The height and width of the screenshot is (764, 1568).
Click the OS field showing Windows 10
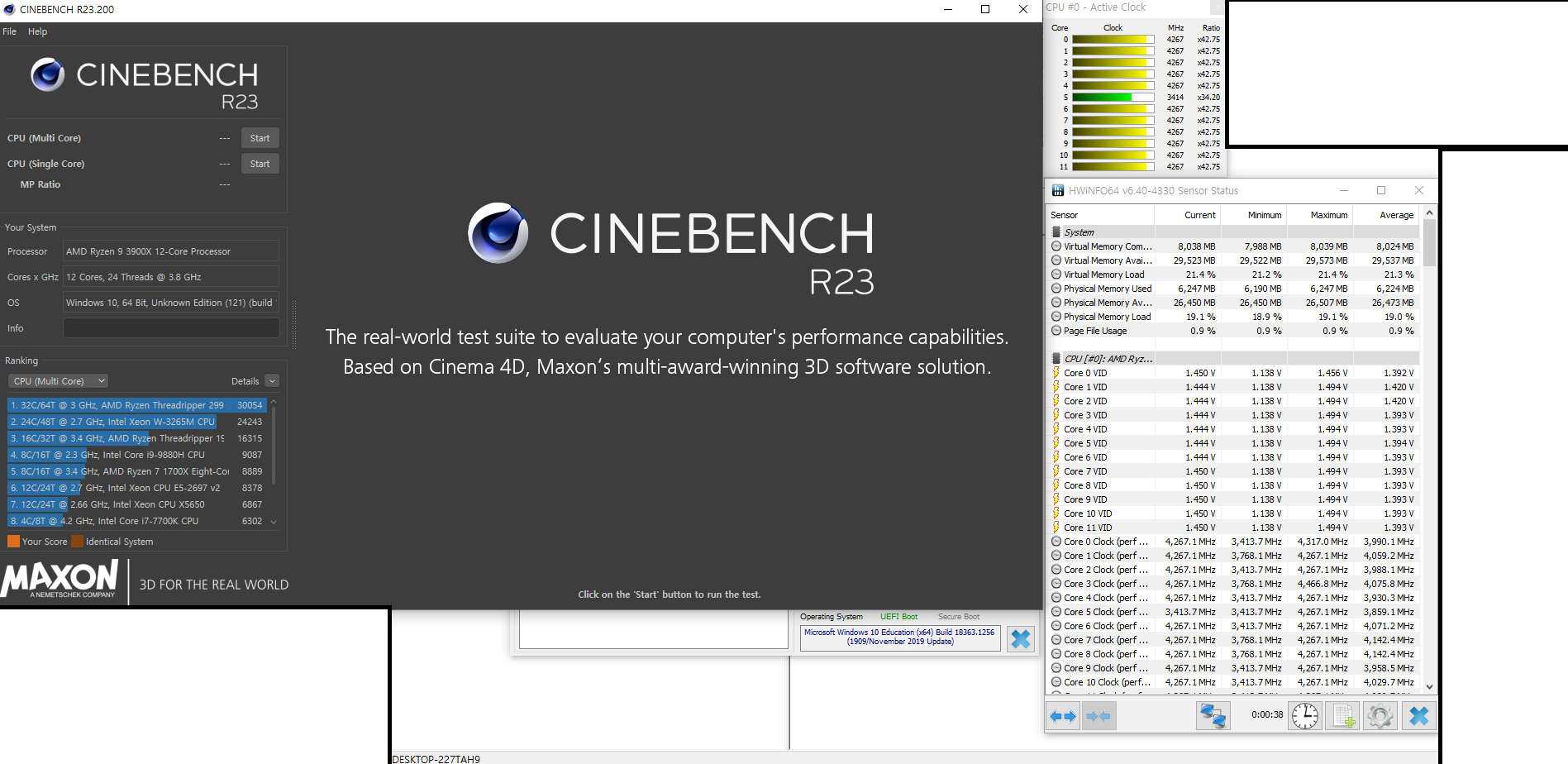(x=171, y=303)
